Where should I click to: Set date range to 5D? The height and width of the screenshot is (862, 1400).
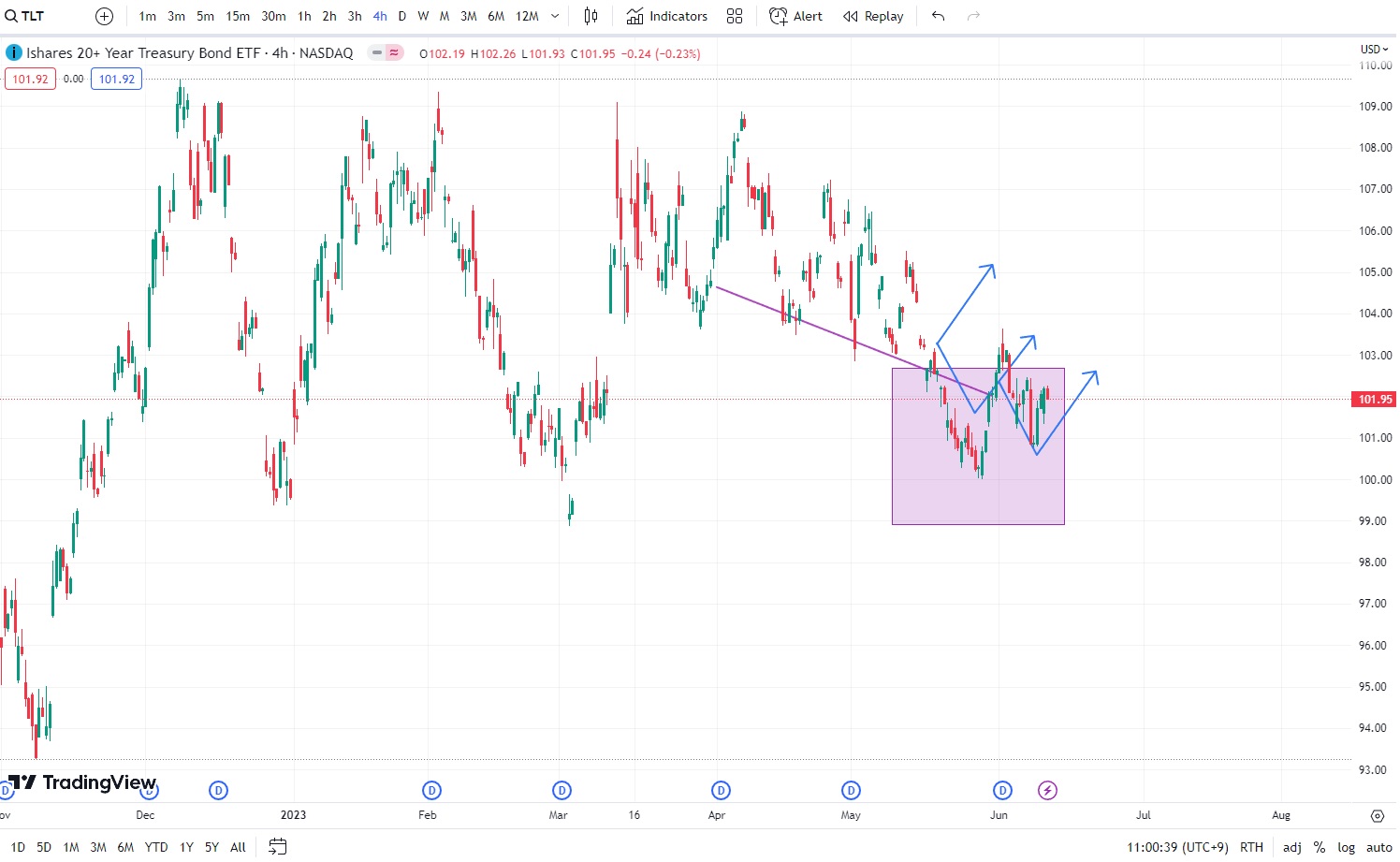pyautogui.click(x=44, y=847)
